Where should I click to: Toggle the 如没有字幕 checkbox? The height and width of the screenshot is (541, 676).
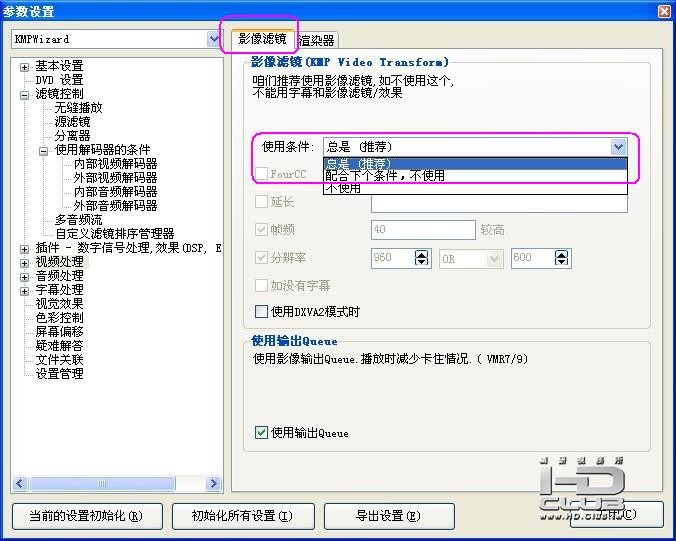261,285
